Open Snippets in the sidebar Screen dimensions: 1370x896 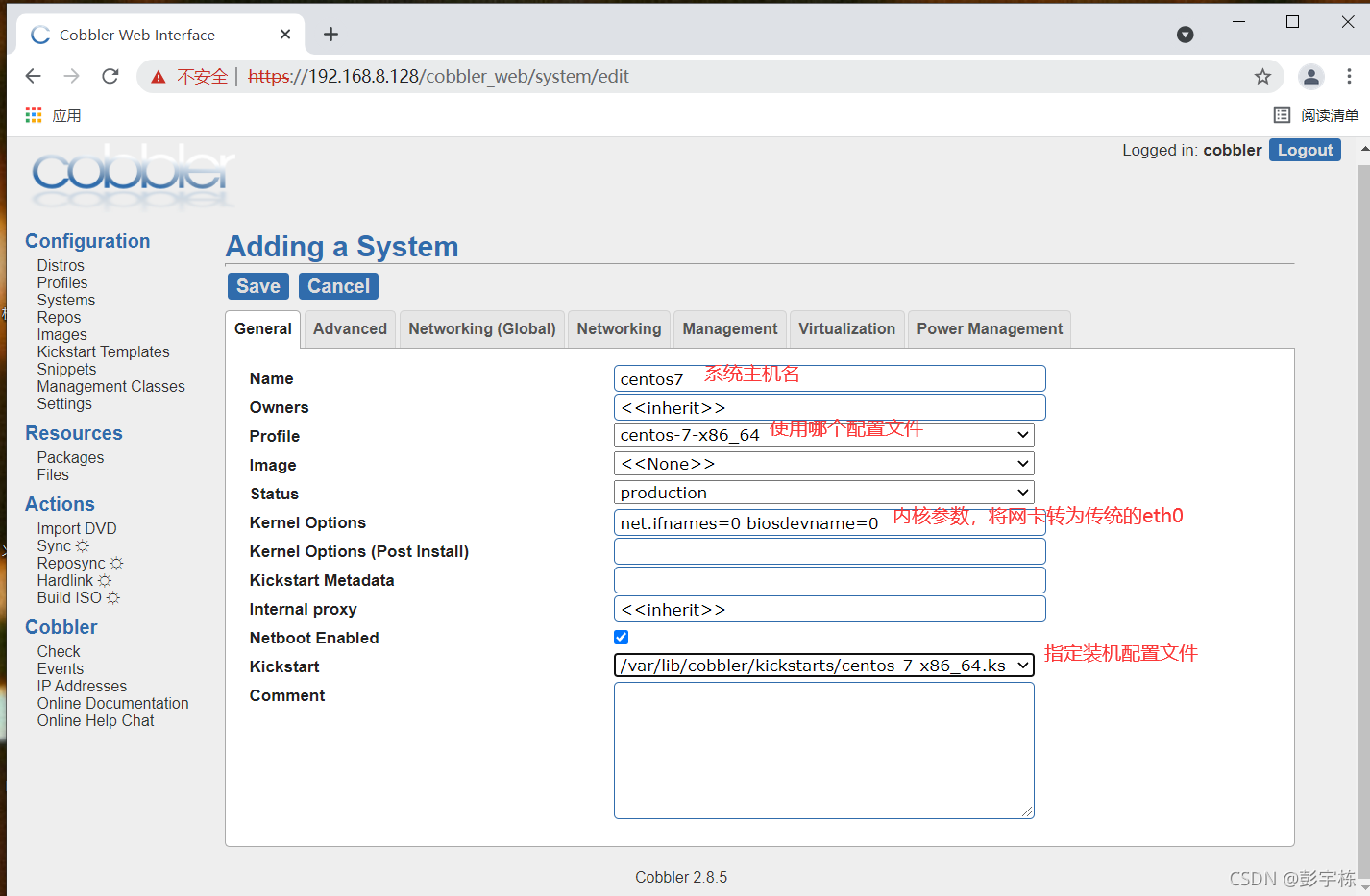point(66,369)
